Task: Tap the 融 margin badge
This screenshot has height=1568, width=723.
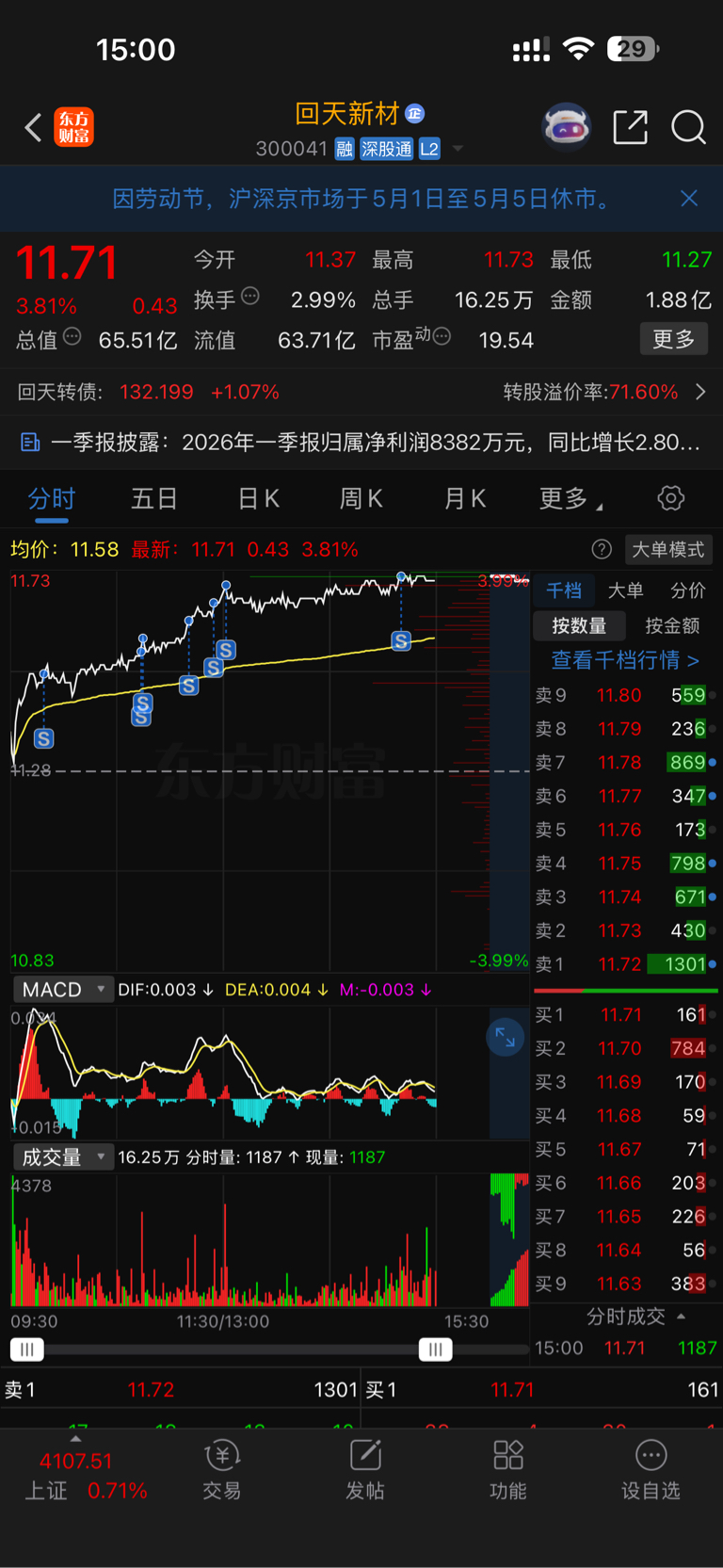Action: click(345, 149)
